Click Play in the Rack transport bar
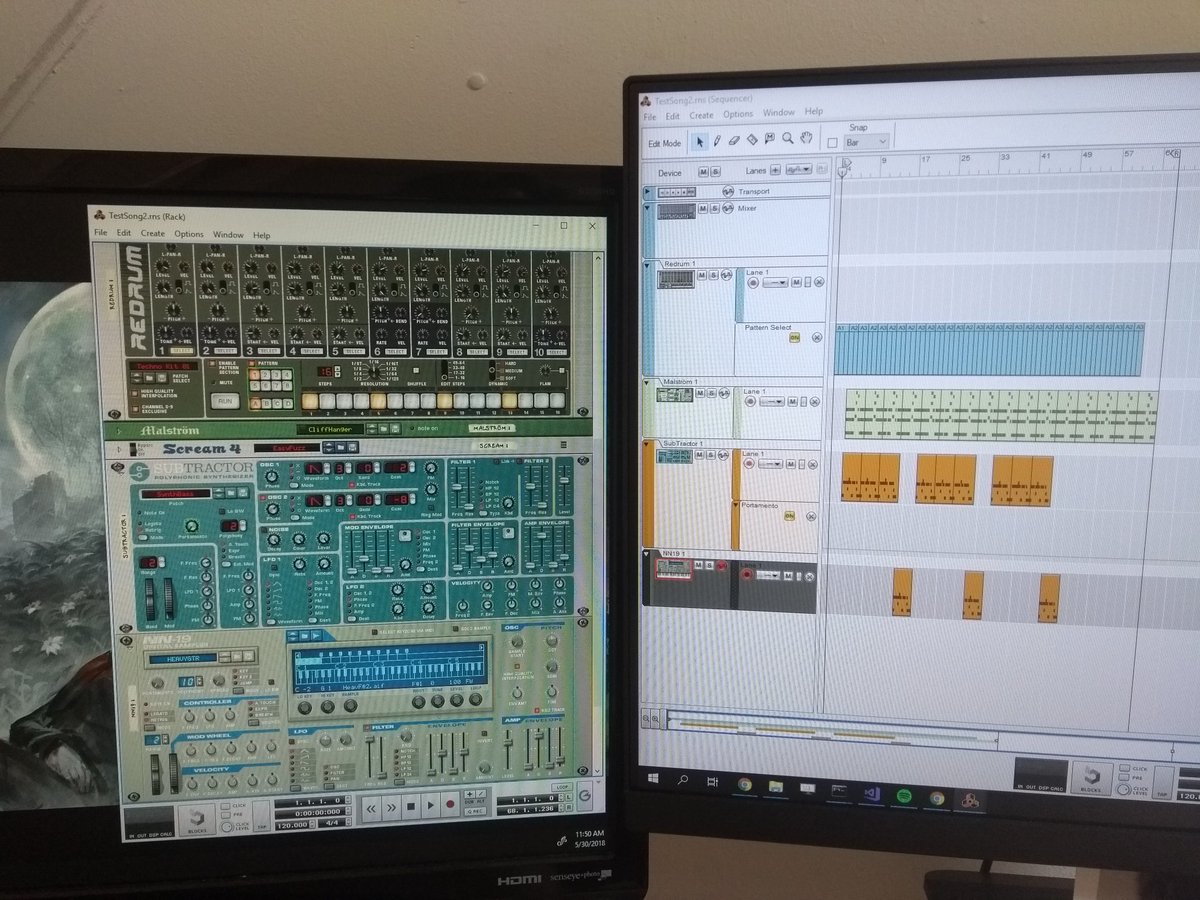 click(x=429, y=804)
